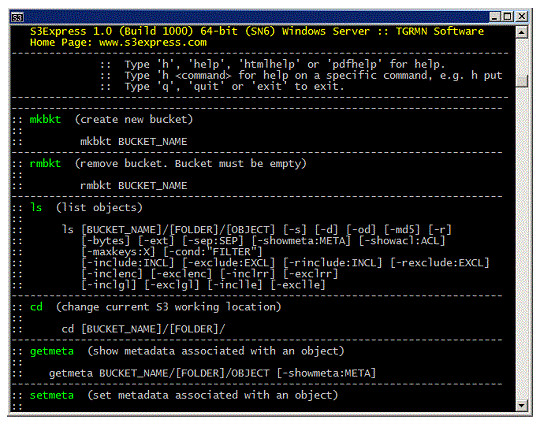Image resolution: width=540 pixels, height=427 pixels.
Task: Click the scrollbar up arrow
Action: pos(522,33)
